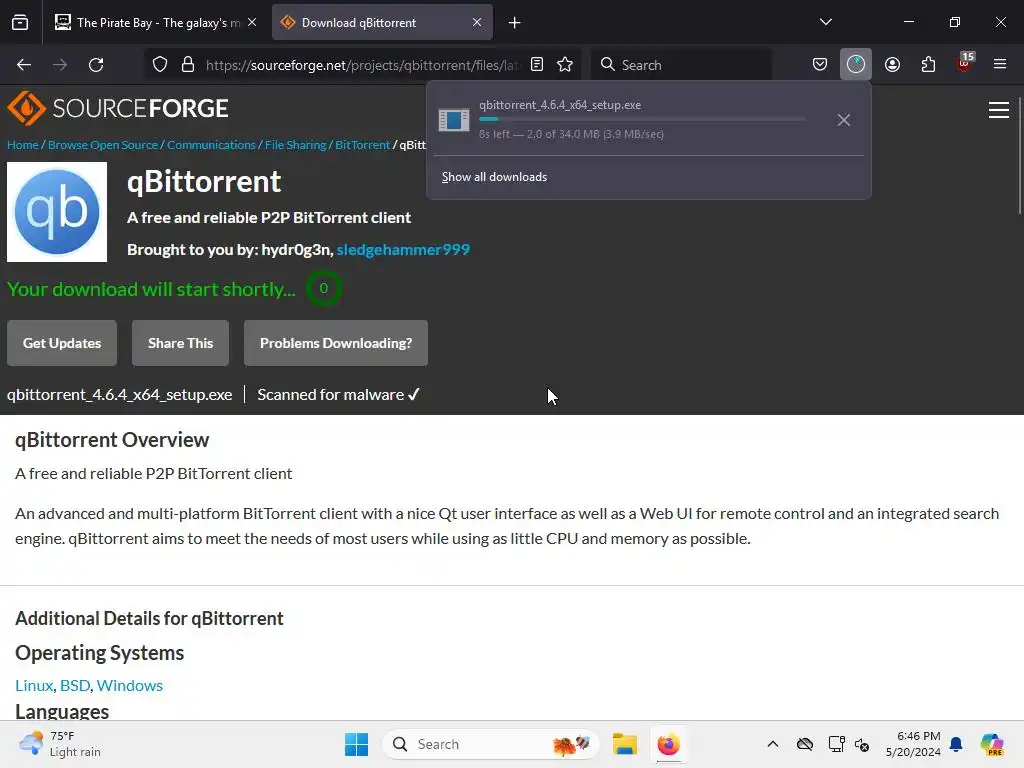Click the OneDrive cloud tray icon
1024x768 pixels.
coord(805,744)
